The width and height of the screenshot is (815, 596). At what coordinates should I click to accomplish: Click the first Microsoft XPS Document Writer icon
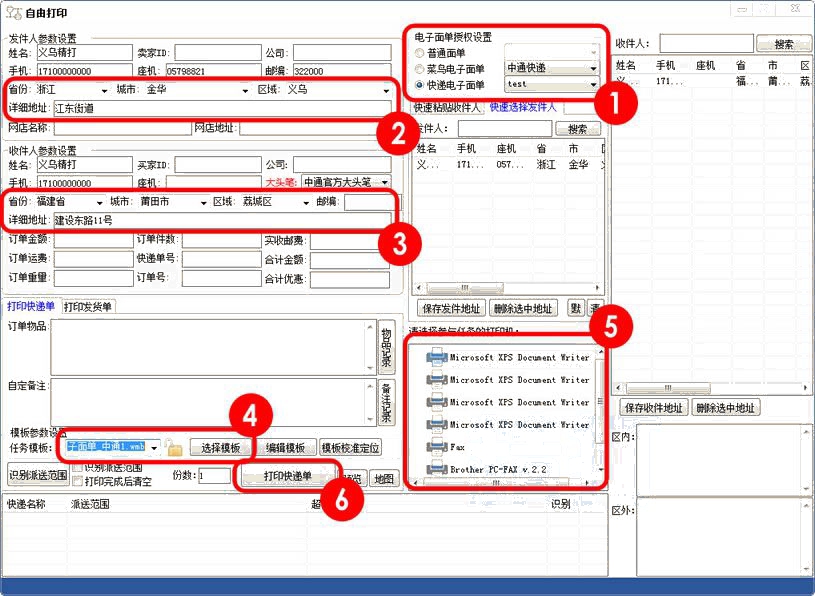pos(436,357)
